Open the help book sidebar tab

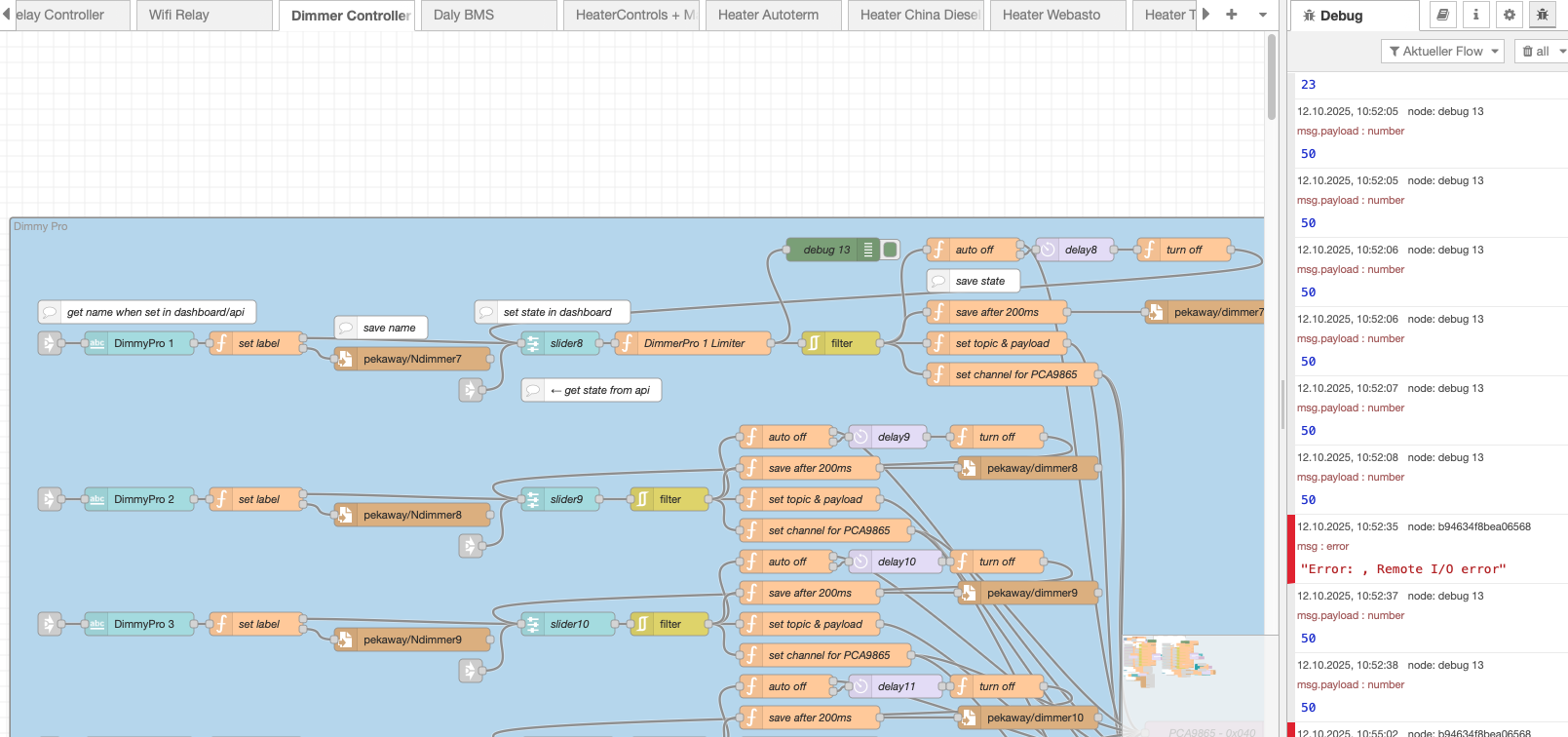pos(1443,15)
